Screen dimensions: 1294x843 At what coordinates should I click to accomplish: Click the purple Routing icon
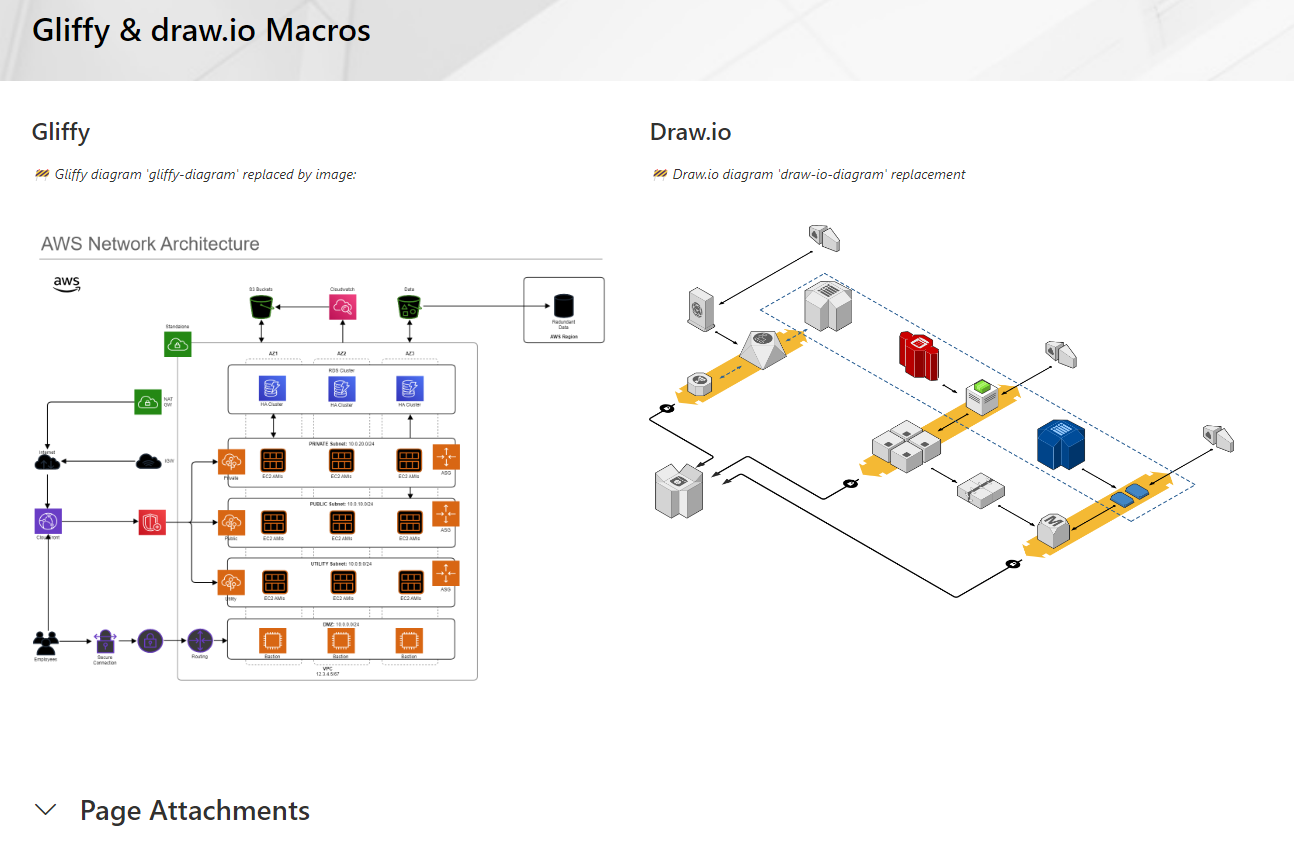click(x=200, y=640)
